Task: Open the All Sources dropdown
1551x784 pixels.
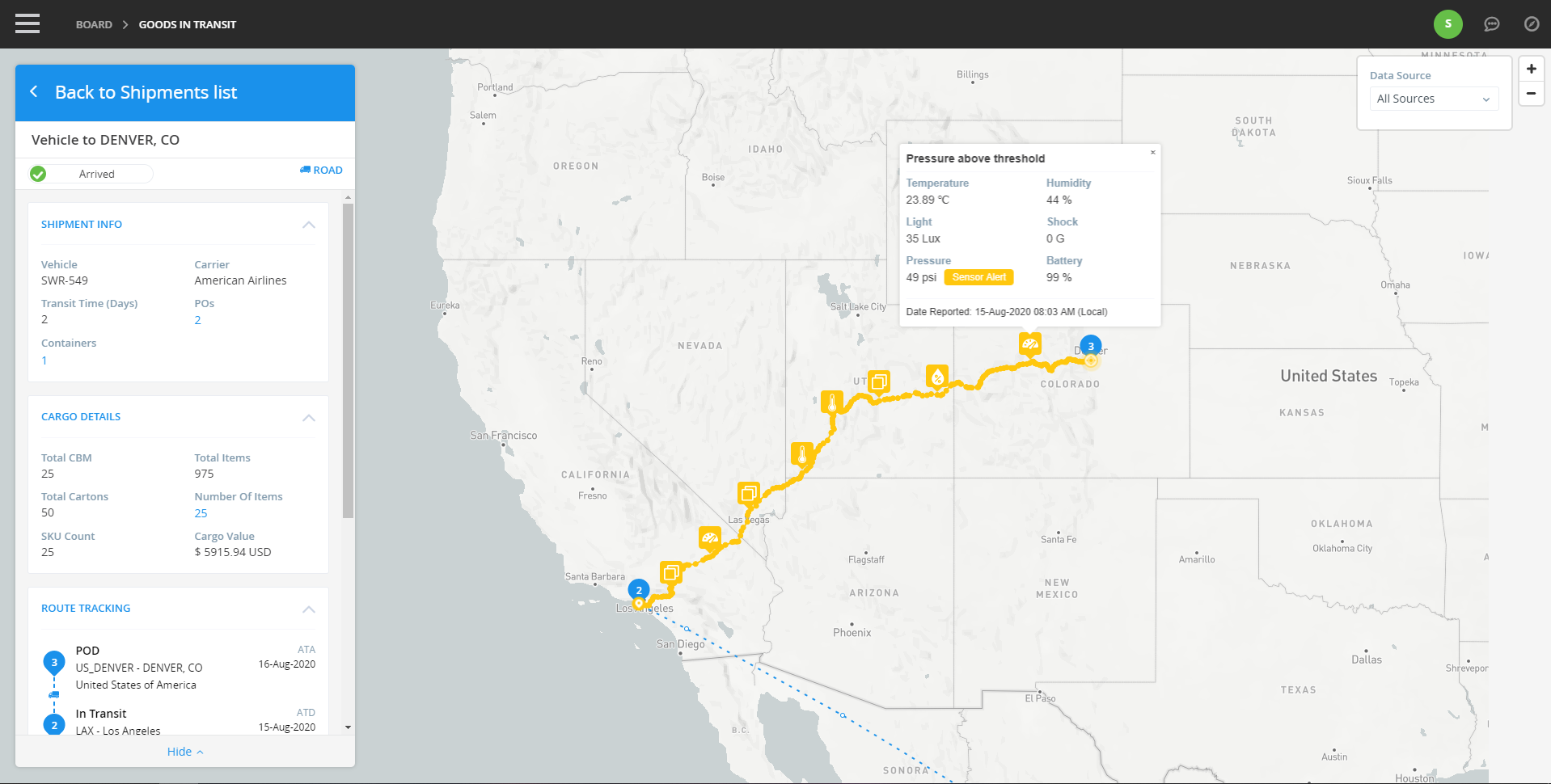Action: point(1433,99)
